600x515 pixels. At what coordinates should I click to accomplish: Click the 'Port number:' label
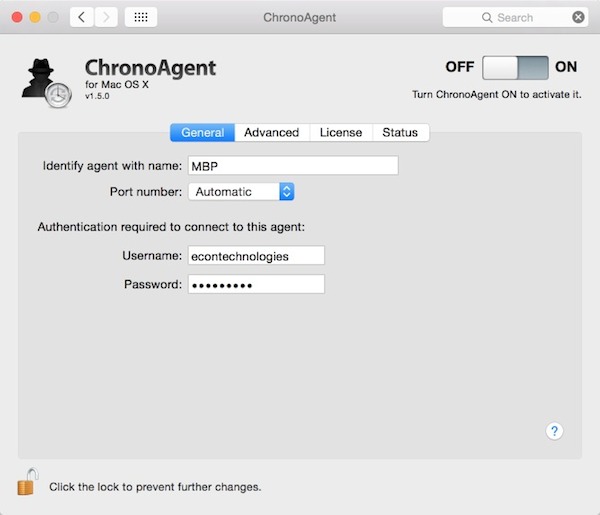pyautogui.click(x=146, y=192)
